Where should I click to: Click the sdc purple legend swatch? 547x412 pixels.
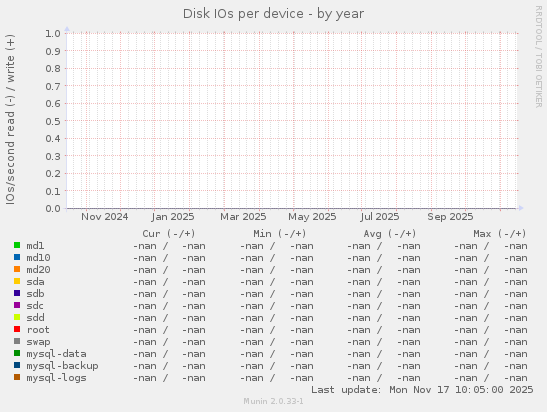17,305
